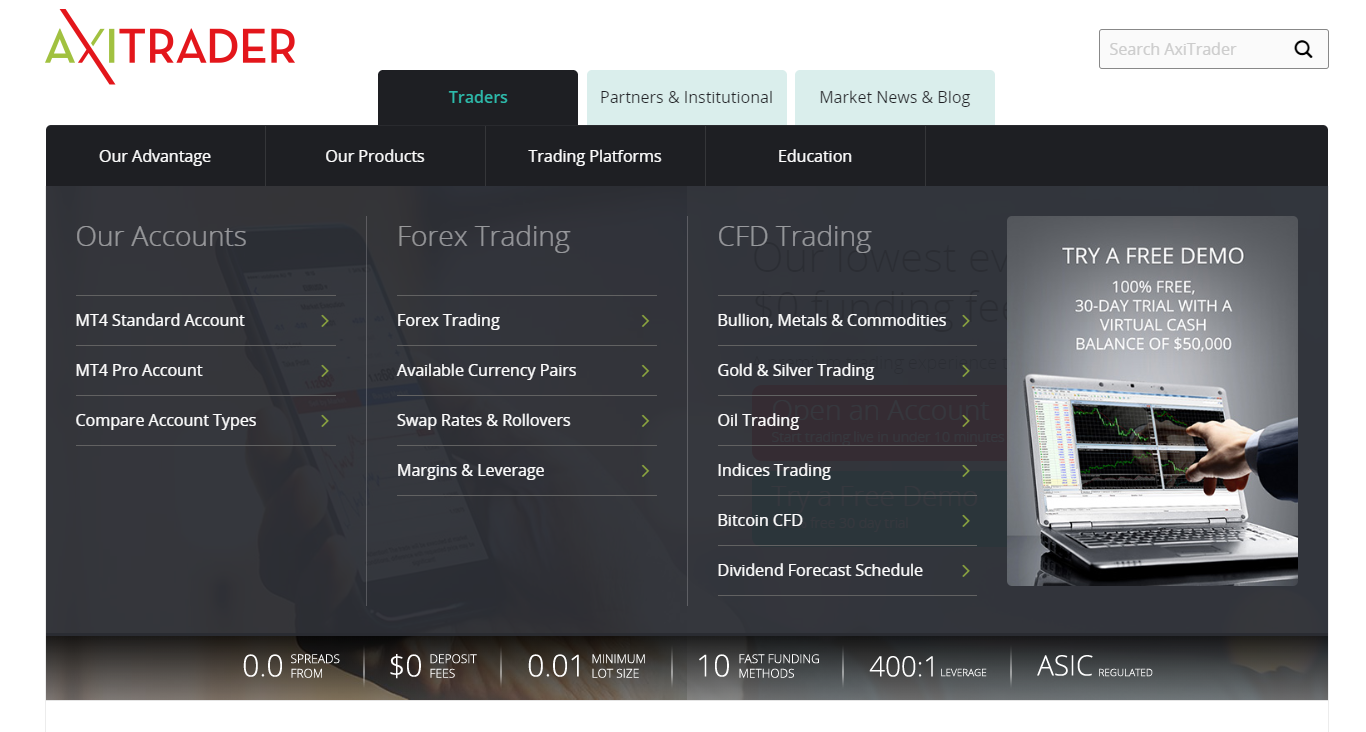Open the Partners & Institutional tab
This screenshot has width=1366, height=732.
pyautogui.click(x=686, y=97)
